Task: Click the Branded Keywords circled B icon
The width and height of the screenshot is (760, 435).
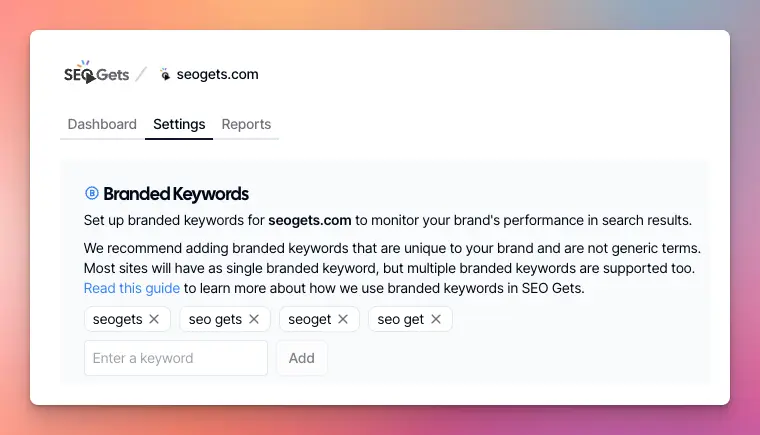Action: click(x=92, y=194)
